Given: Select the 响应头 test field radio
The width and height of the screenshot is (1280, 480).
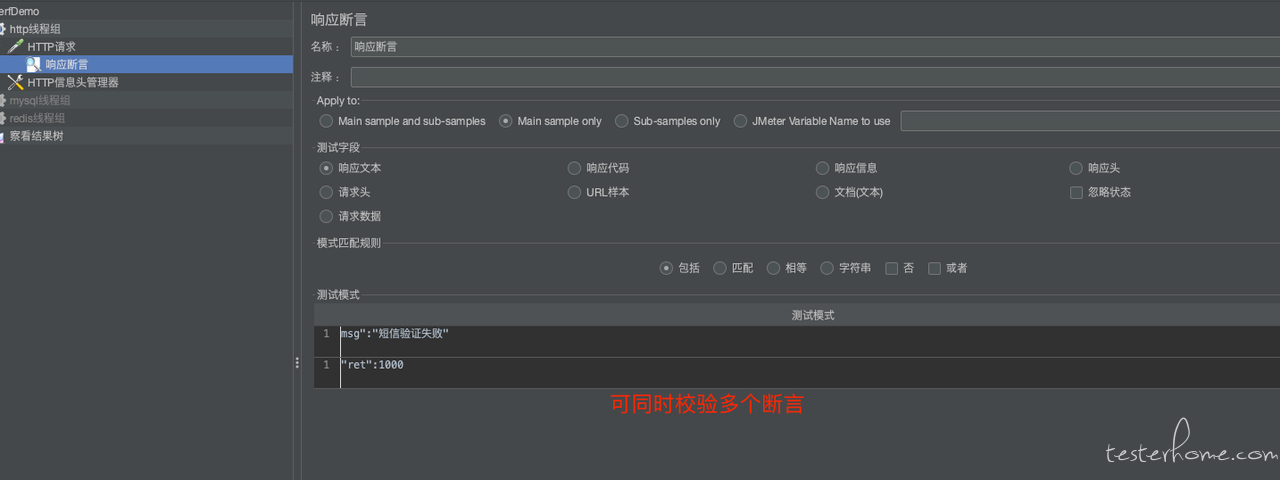Looking at the screenshot, I should pyautogui.click(x=1076, y=168).
